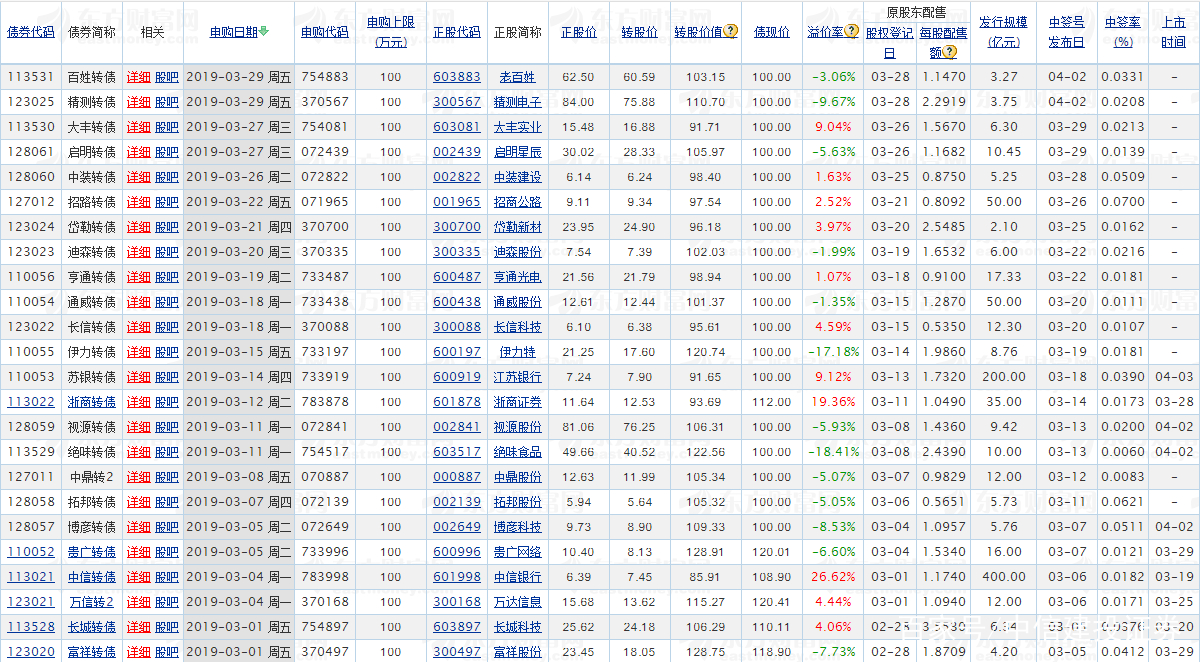1200x662 pixels.
Task: Open 详细 link for 迪森转债
Action: (138, 252)
